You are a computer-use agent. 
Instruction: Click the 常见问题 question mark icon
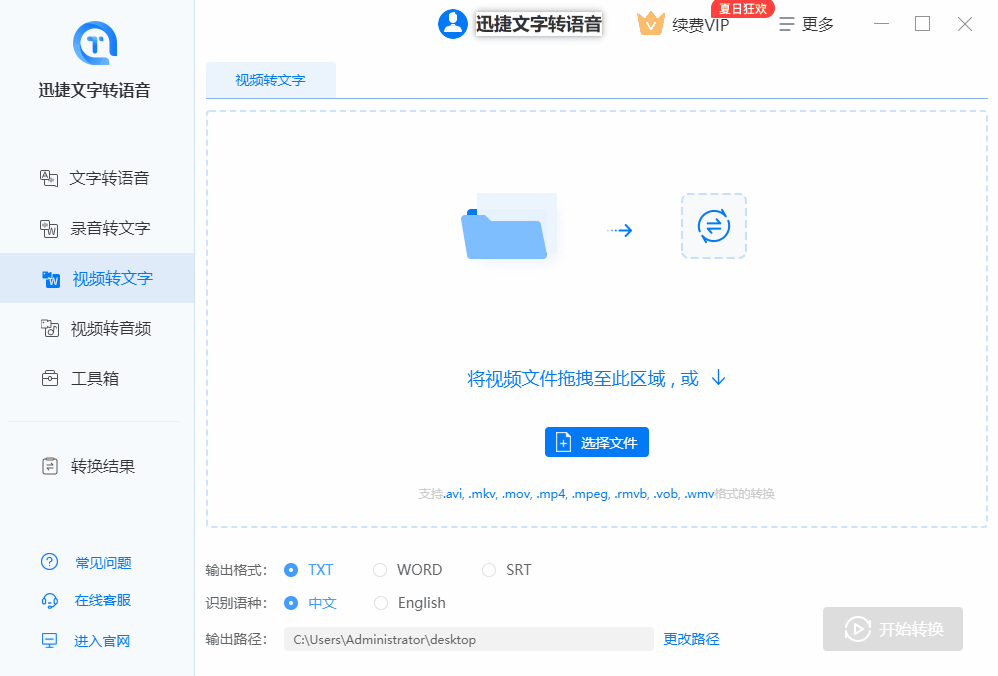point(50,562)
